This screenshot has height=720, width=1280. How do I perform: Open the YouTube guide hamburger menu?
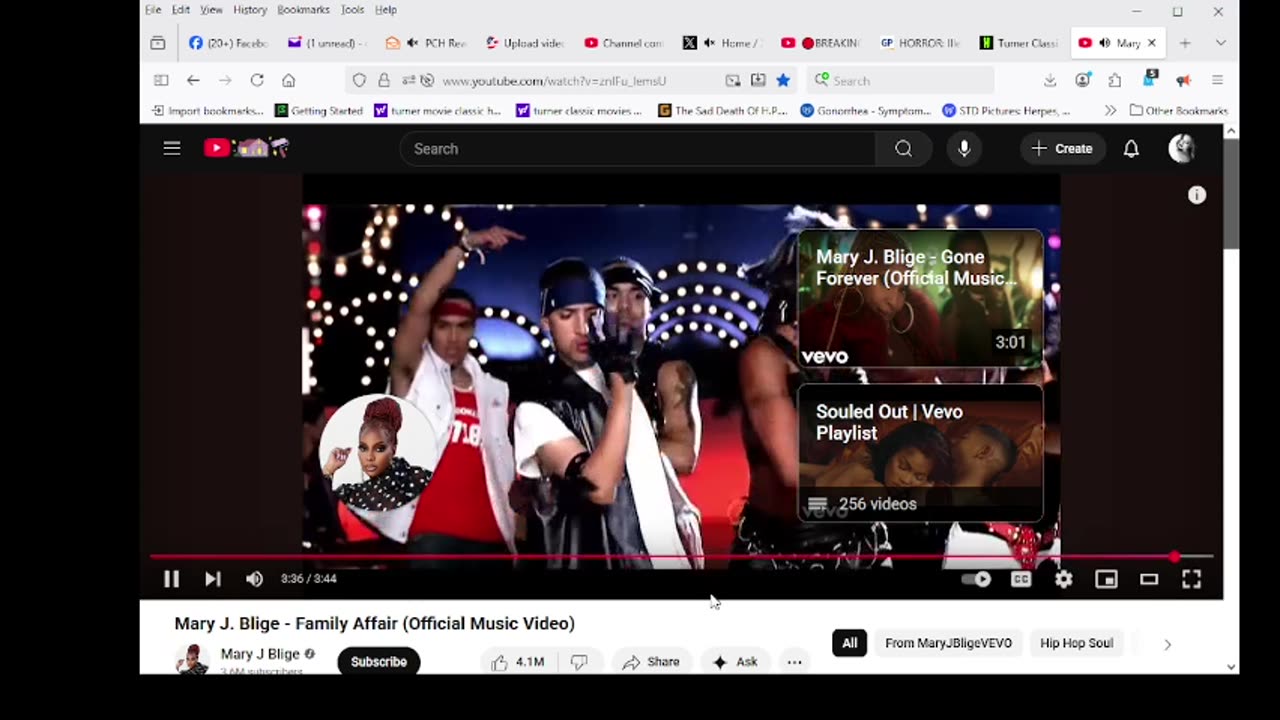click(x=172, y=148)
